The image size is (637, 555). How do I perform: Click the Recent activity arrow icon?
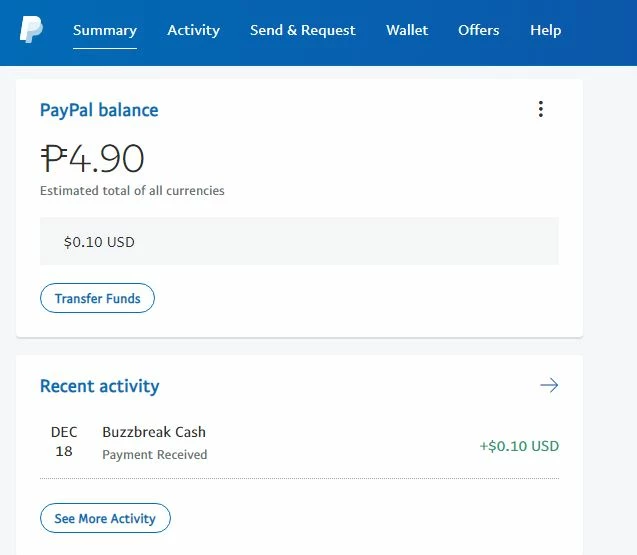coord(549,385)
